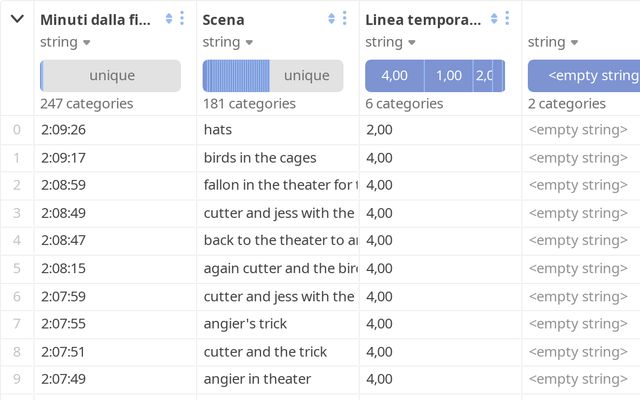Select the 2:09:26 time cell

[x=63, y=129]
